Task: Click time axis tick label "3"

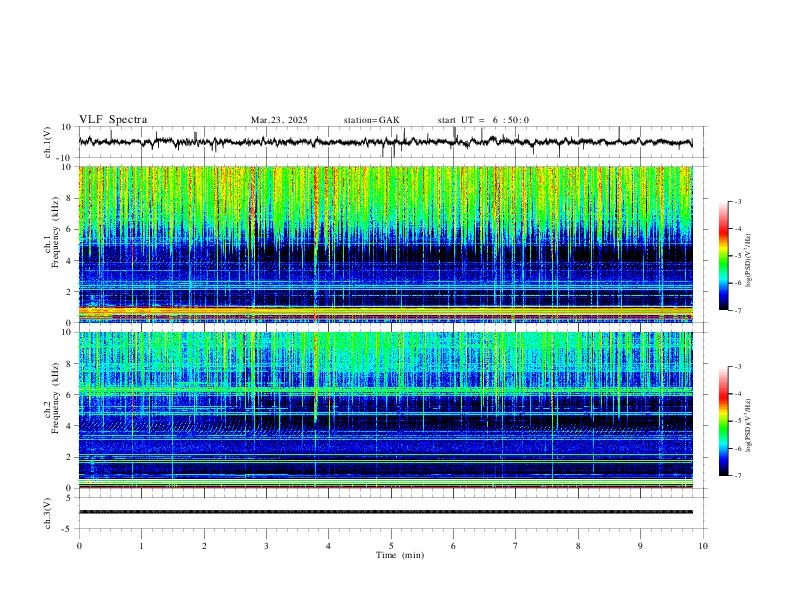Action: pos(266,546)
